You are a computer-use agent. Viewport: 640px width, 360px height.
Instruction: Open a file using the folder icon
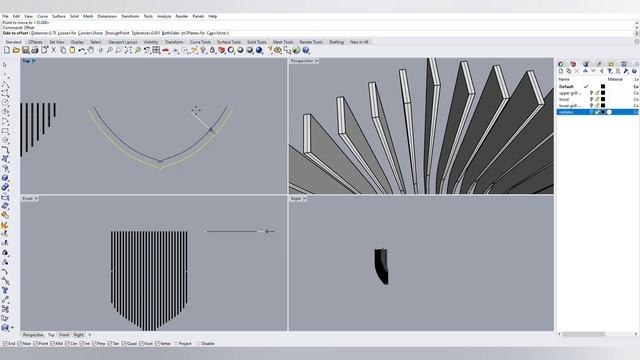pyautogui.click(x=16, y=50)
